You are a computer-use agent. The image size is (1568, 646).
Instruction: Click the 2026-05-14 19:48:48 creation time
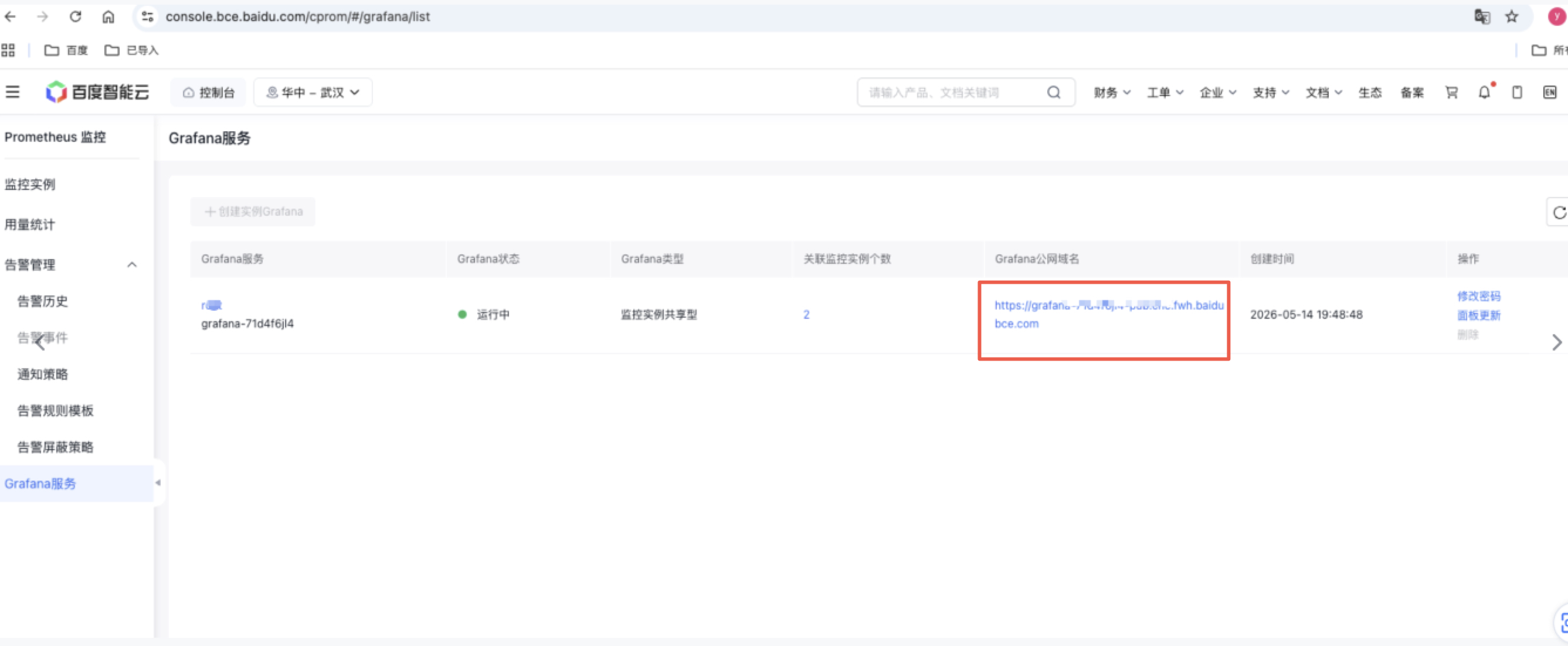pyautogui.click(x=1306, y=314)
